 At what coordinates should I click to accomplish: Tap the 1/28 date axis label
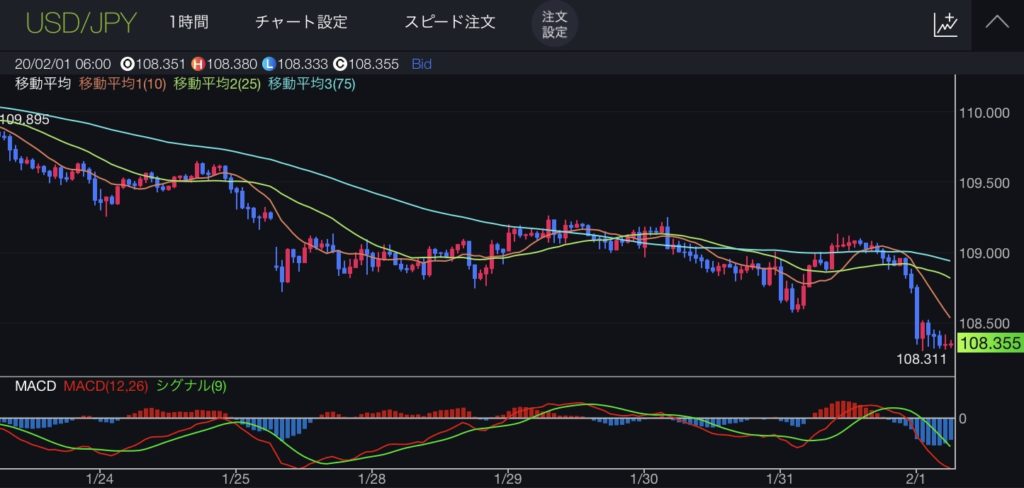click(x=371, y=478)
